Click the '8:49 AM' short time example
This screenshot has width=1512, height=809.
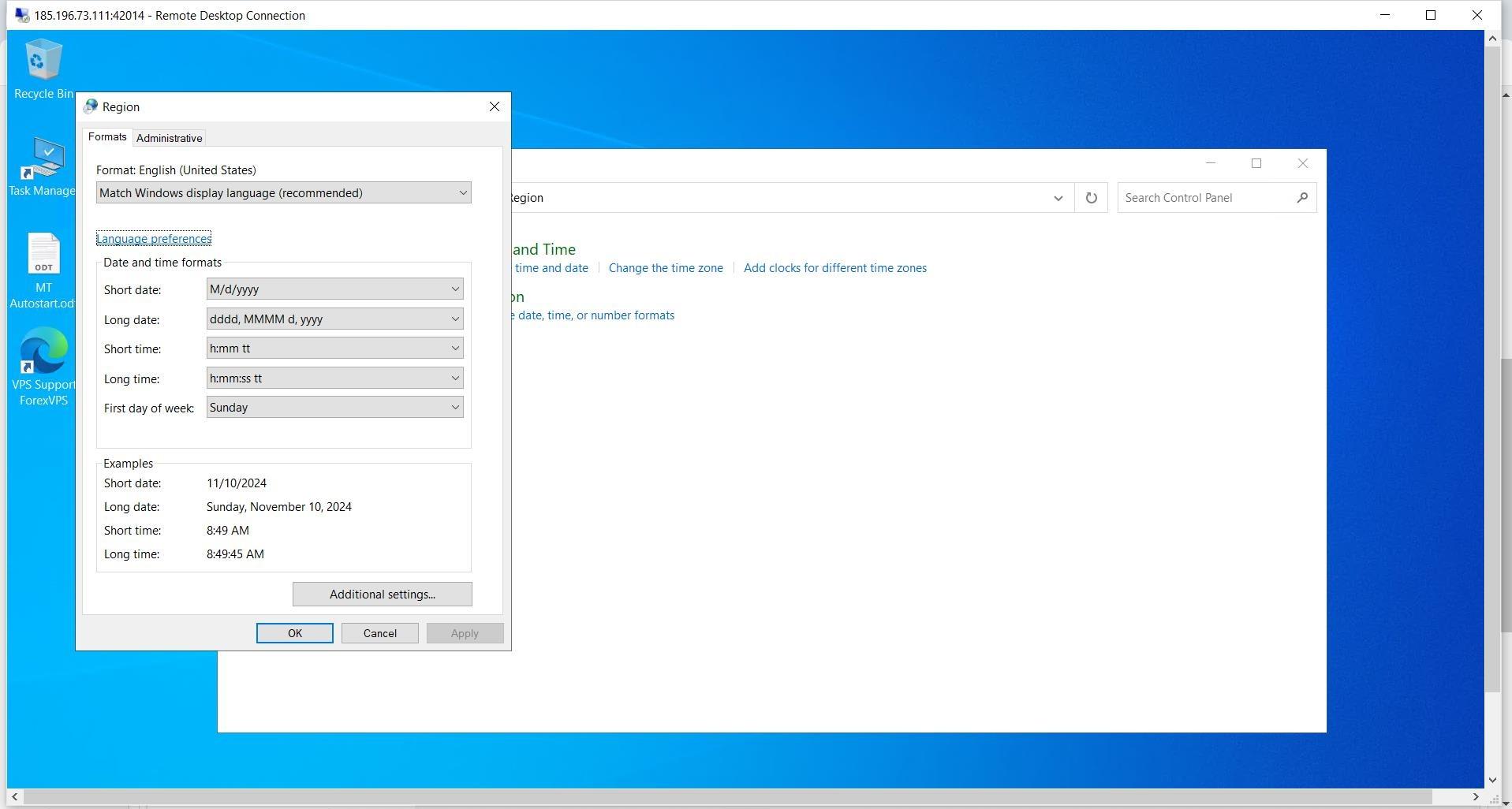(x=228, y=531)
